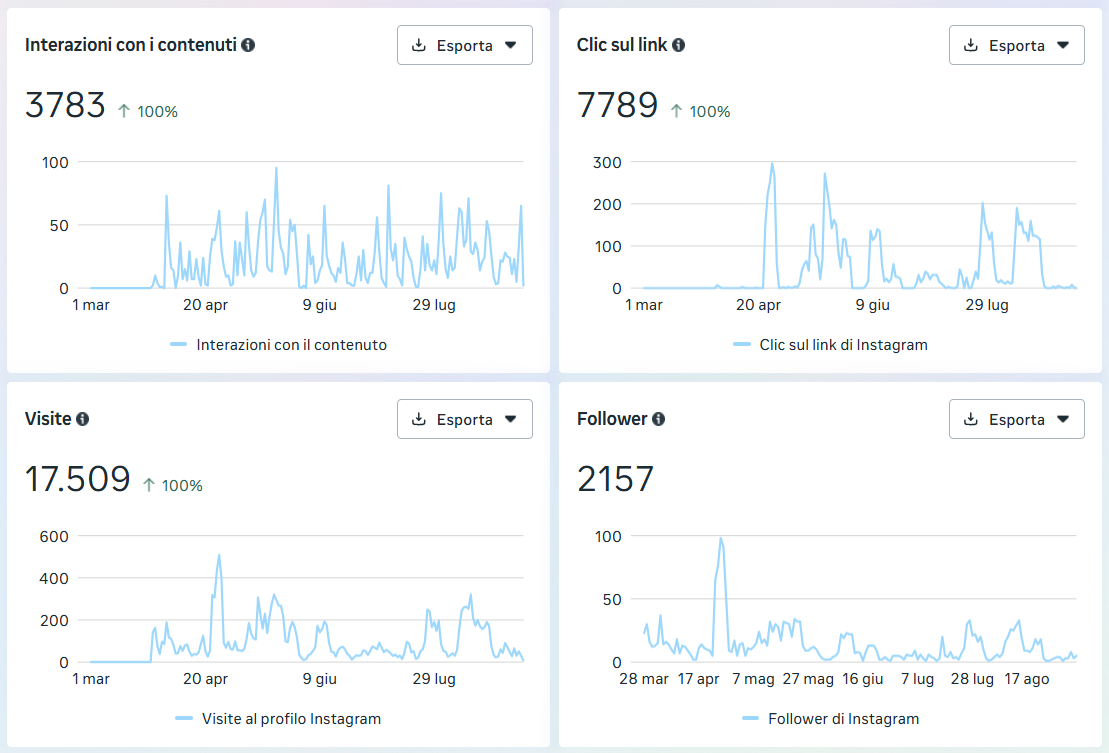1109x753 pixels.
Task: Click legend text Clic sul link di Instagram
Action: pos(843,345)
